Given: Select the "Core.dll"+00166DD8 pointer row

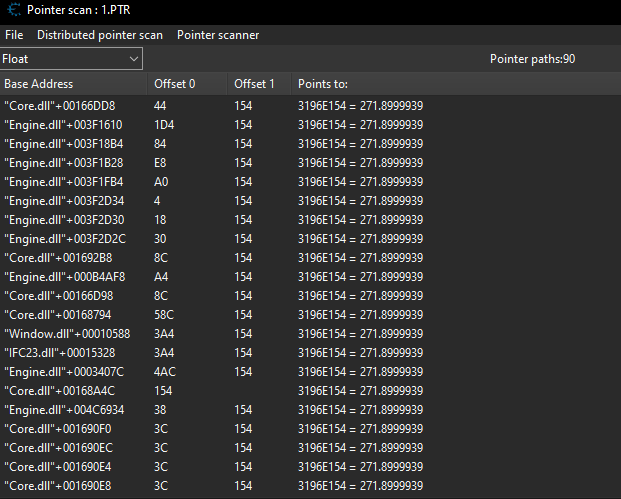Looking at the screenshot, I should (x=59, y=105).
